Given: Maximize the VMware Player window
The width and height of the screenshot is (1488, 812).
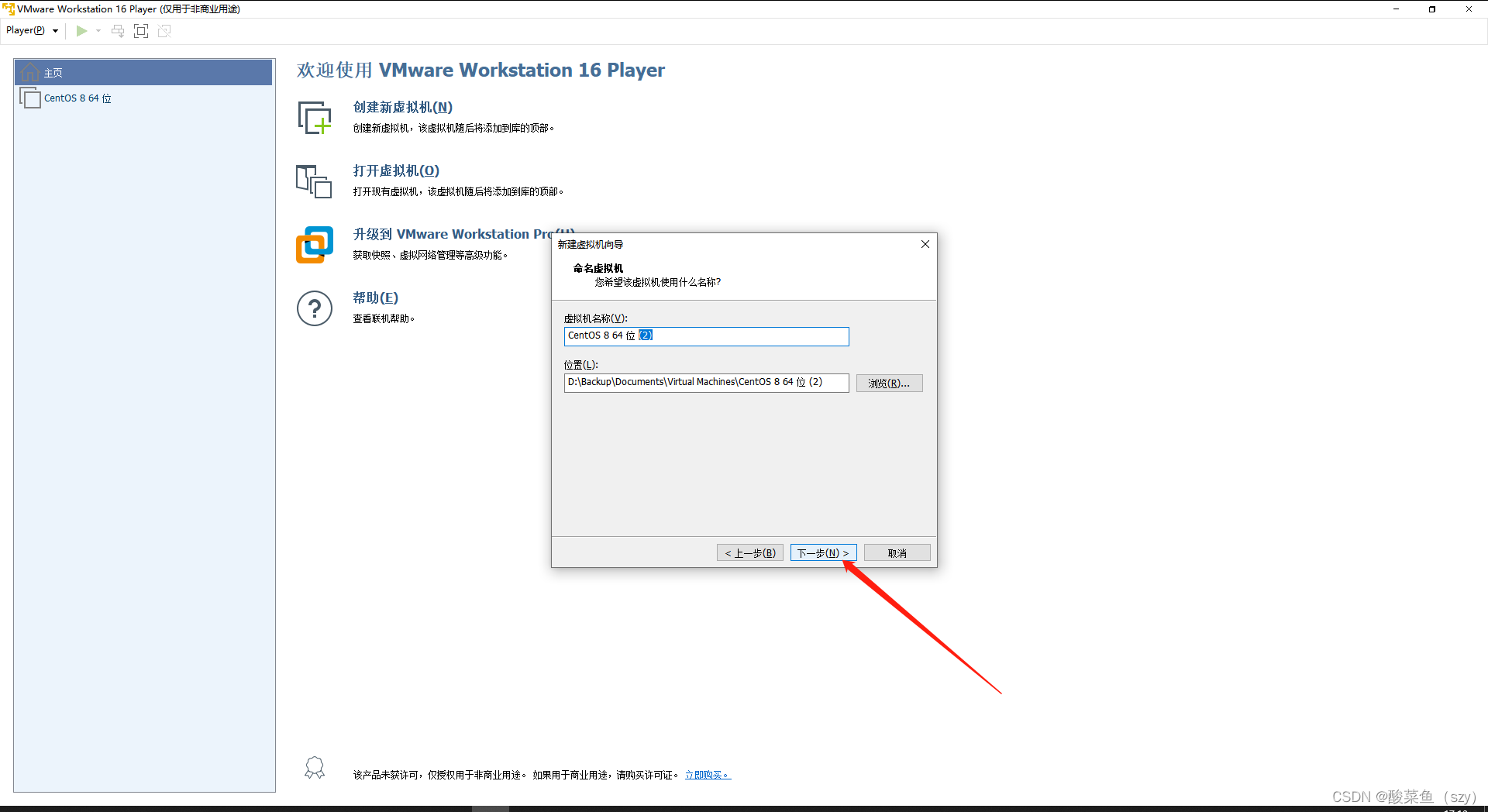Looking at the screenshot, I should click(x=1432, y=9).
